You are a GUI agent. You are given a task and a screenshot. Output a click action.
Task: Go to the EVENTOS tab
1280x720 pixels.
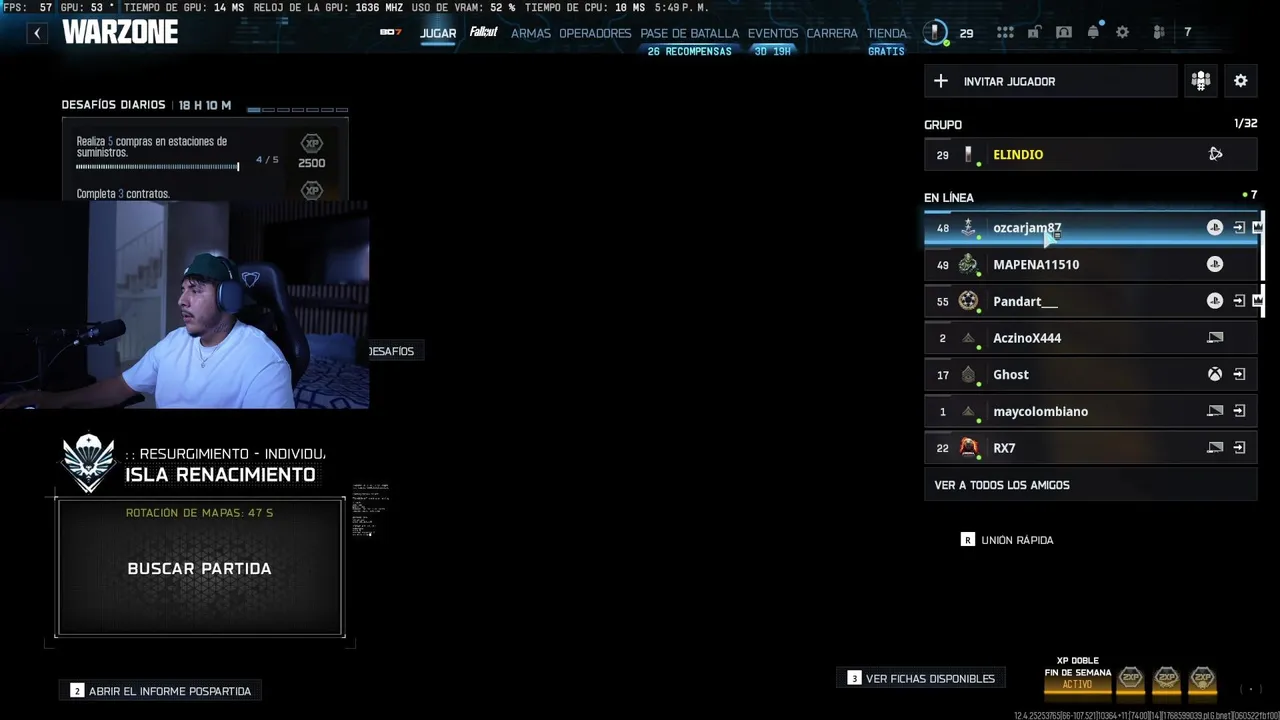click(773, 33)
